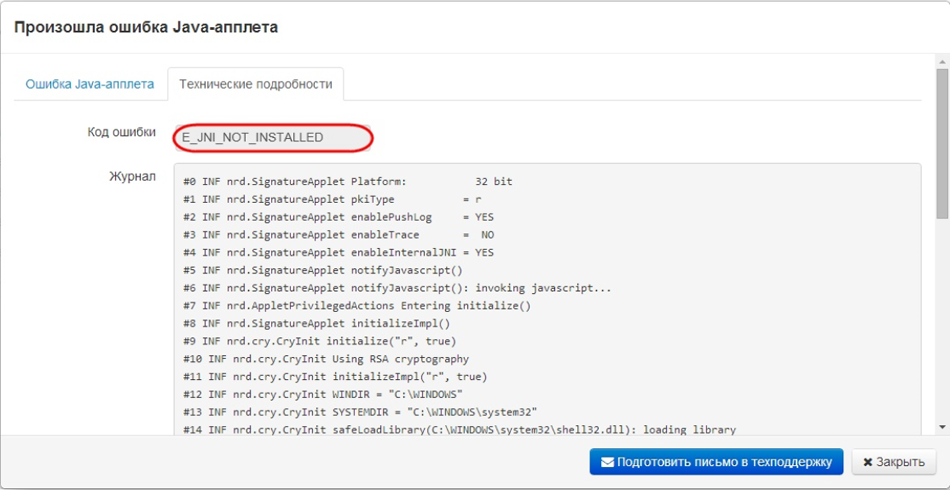Click log line #14 safeLoadLibrary shell32.dll

tap(460, 429)
